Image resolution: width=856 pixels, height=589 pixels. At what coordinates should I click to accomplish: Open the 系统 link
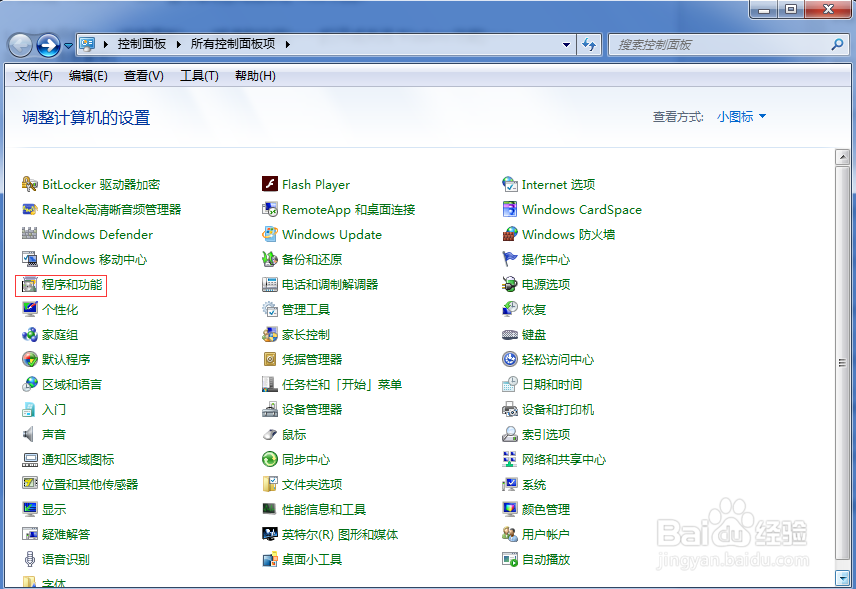point(534,485)
